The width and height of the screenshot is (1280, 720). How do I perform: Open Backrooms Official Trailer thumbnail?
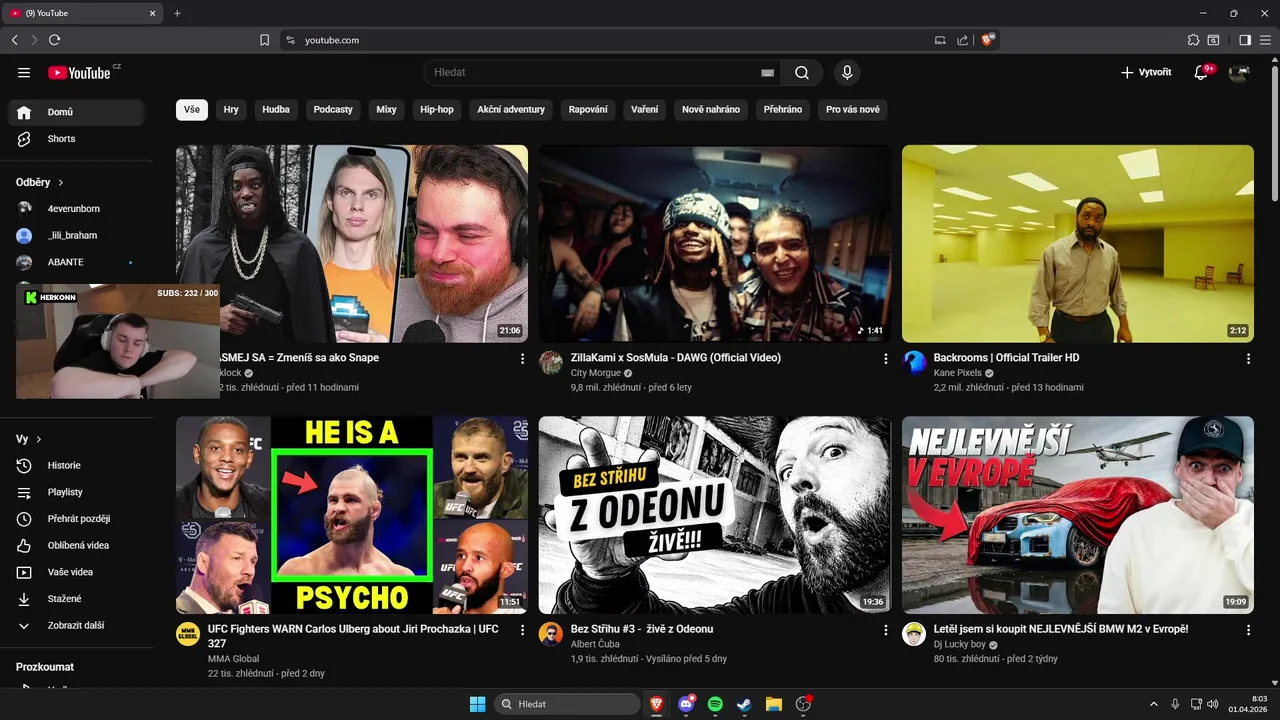click(x=1078, y=244)
